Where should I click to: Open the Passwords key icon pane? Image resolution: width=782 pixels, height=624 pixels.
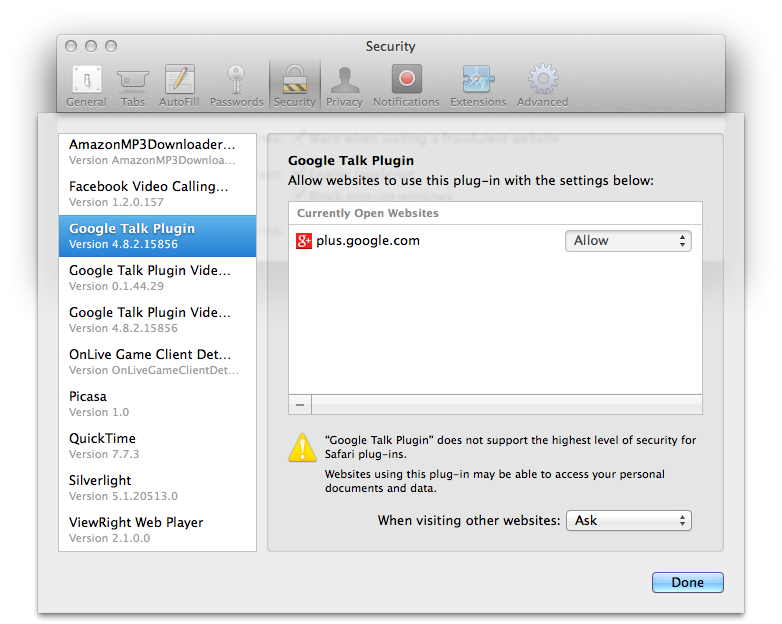point(236,85)
